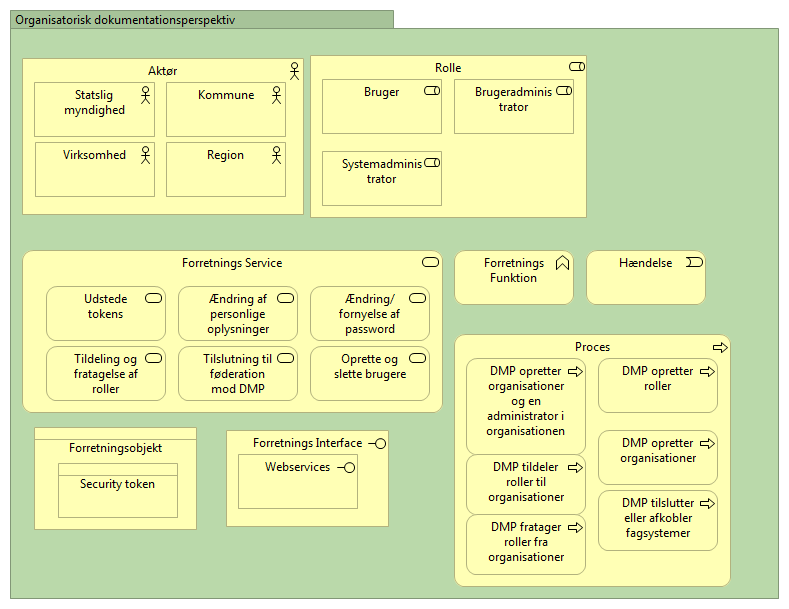This screenshot has width=789, height=609.
Task: Select the DMP opretter roller label
Action: point(657,378)
